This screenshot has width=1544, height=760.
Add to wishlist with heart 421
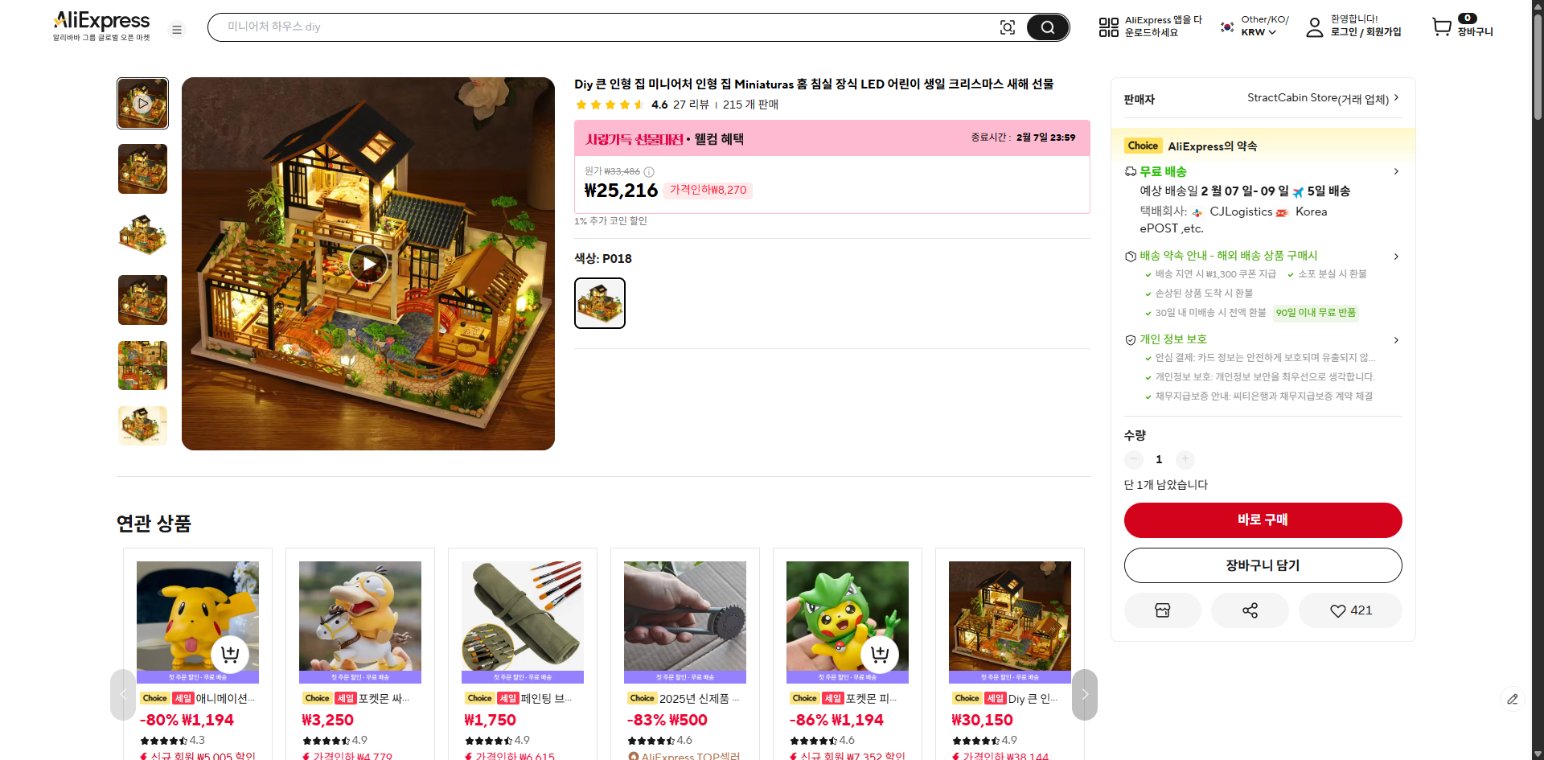(x=1350, y=611)
